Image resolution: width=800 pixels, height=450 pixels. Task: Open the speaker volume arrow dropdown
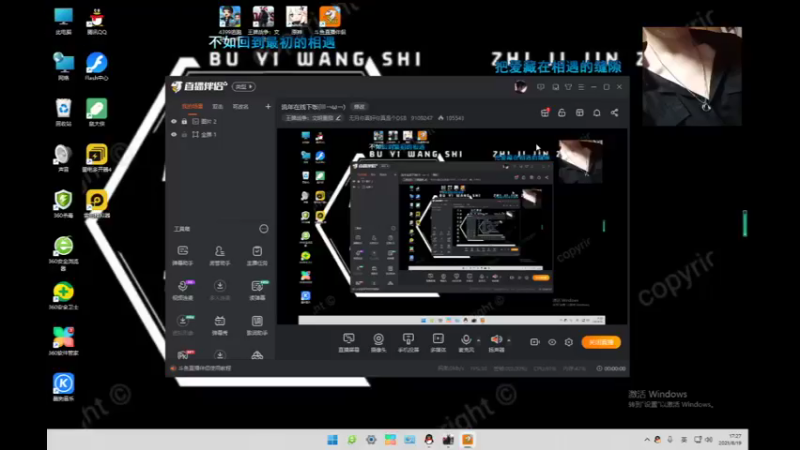pyautogui.click(x=509, y=340)
